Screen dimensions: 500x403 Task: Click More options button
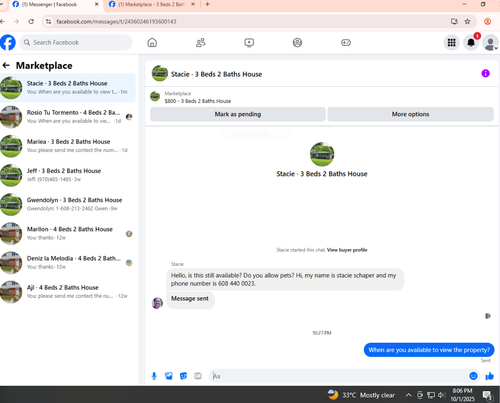[x=410, y=114]
